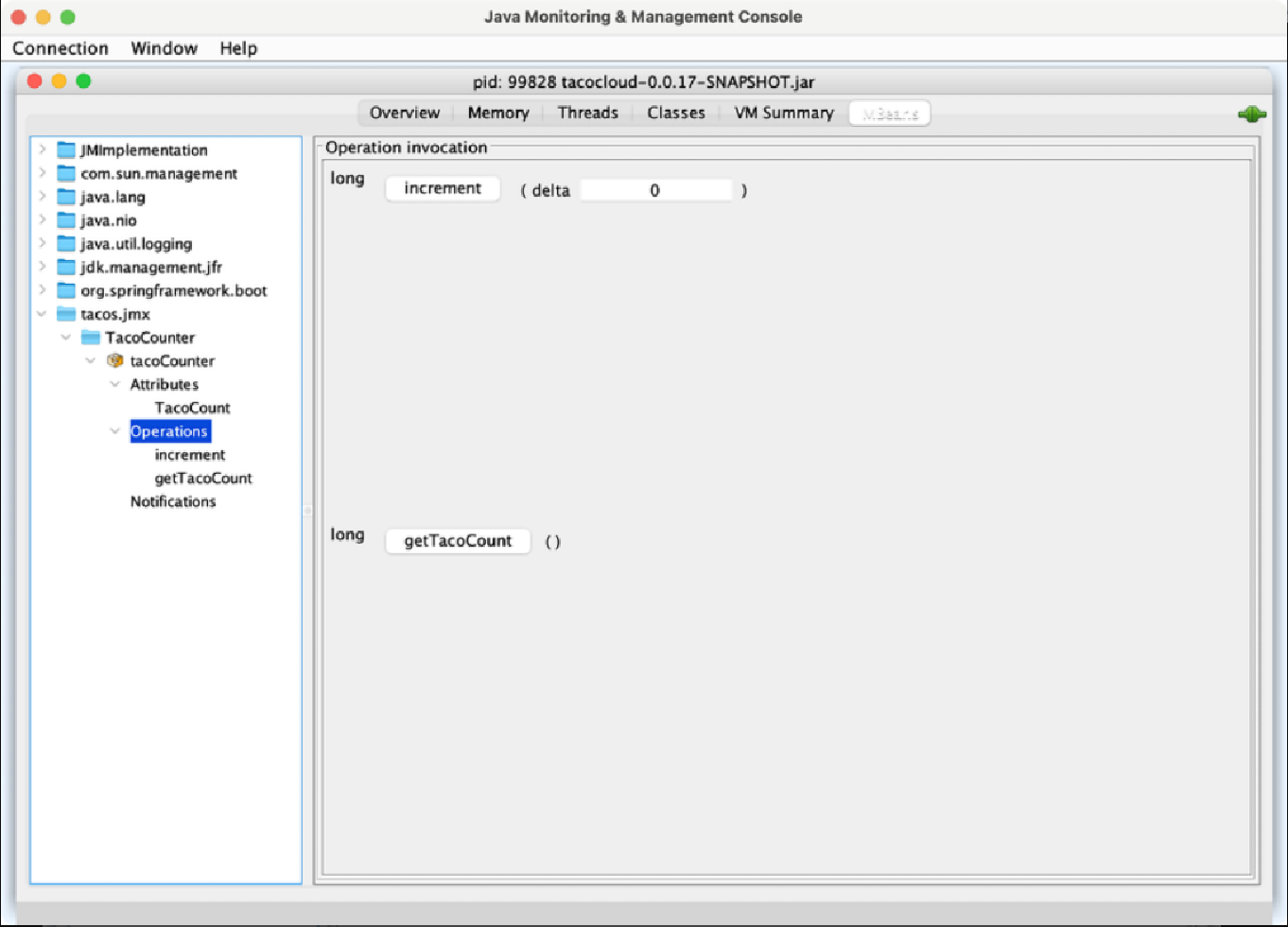Select the jdk.management.jfr domain label

click(151, 267)
